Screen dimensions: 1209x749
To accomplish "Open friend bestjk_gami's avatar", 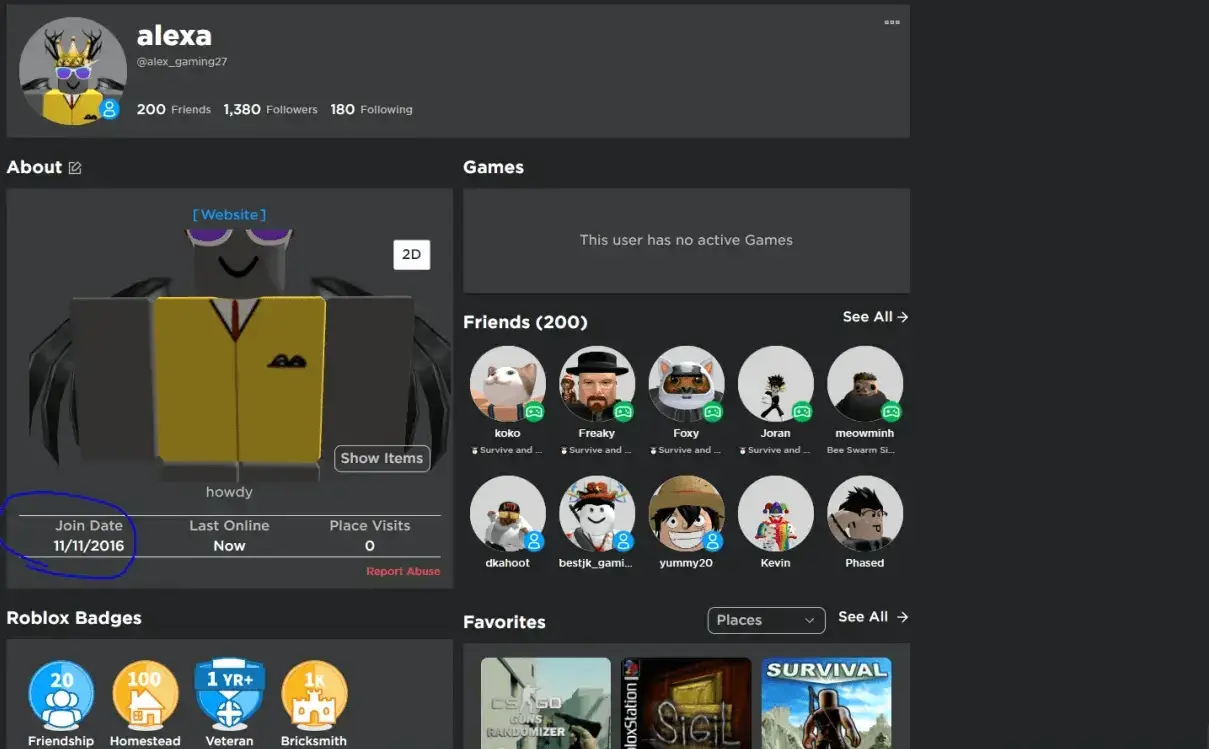I will (597, 513).
